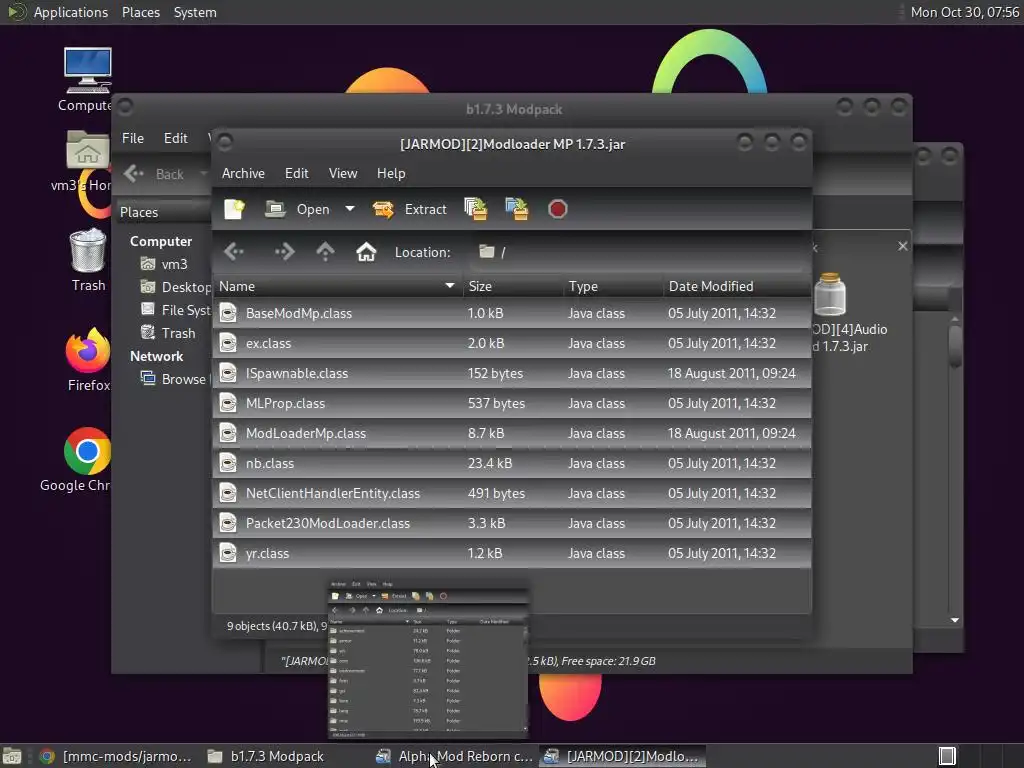Open the Help menu
The width and height of the screenshot is (1024, 768).
click(x=391, y=173)
